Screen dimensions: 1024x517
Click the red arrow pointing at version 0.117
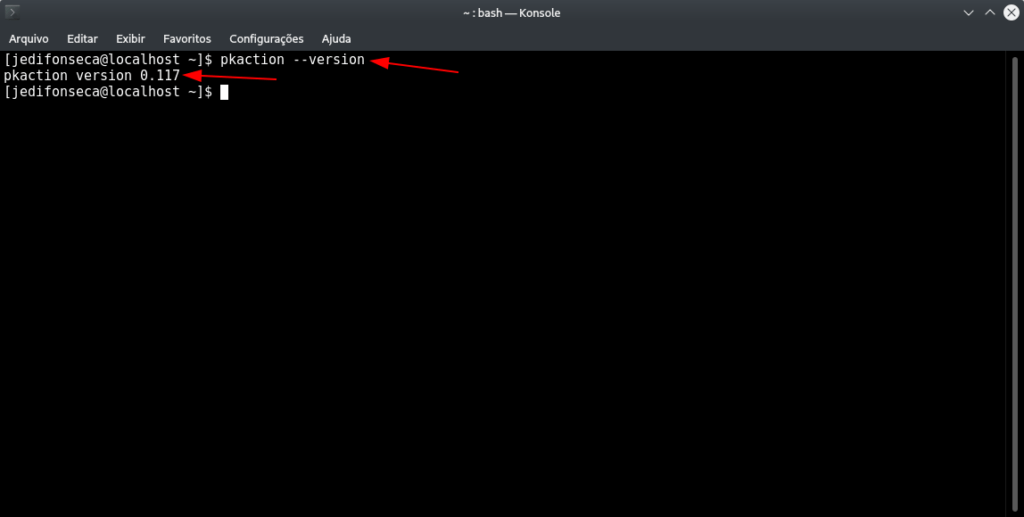(x=230, y=77)
